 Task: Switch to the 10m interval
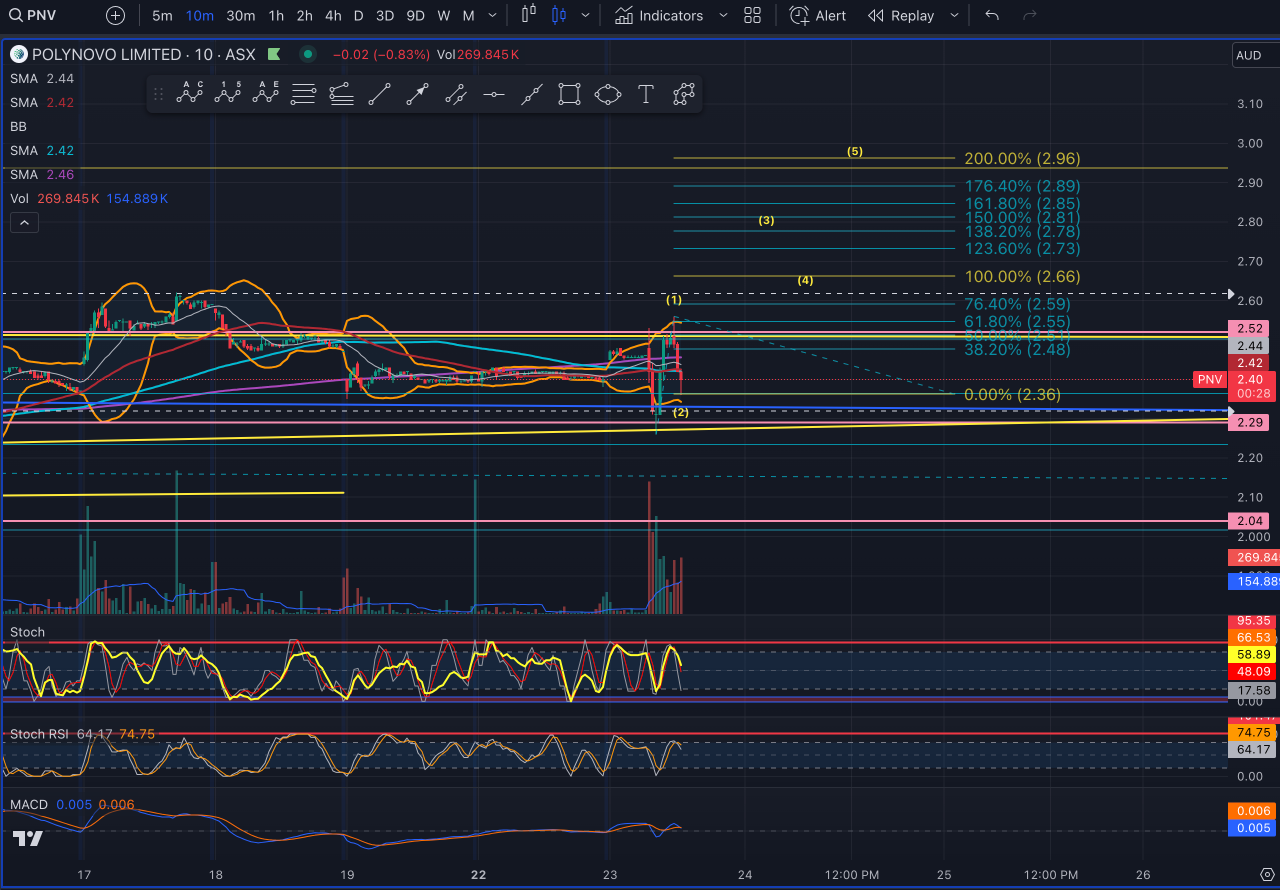point(200,15)
